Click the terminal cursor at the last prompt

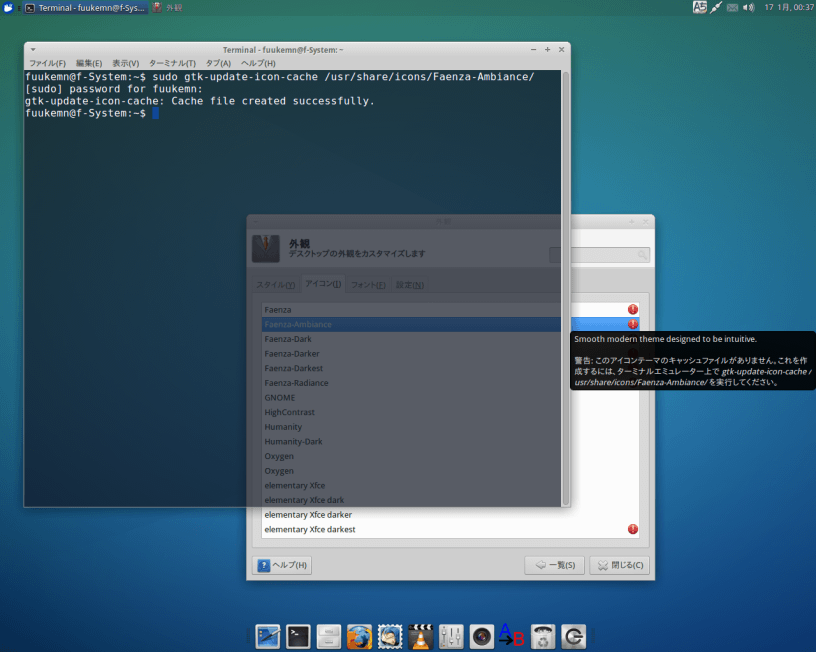click(x=156, y=113)
